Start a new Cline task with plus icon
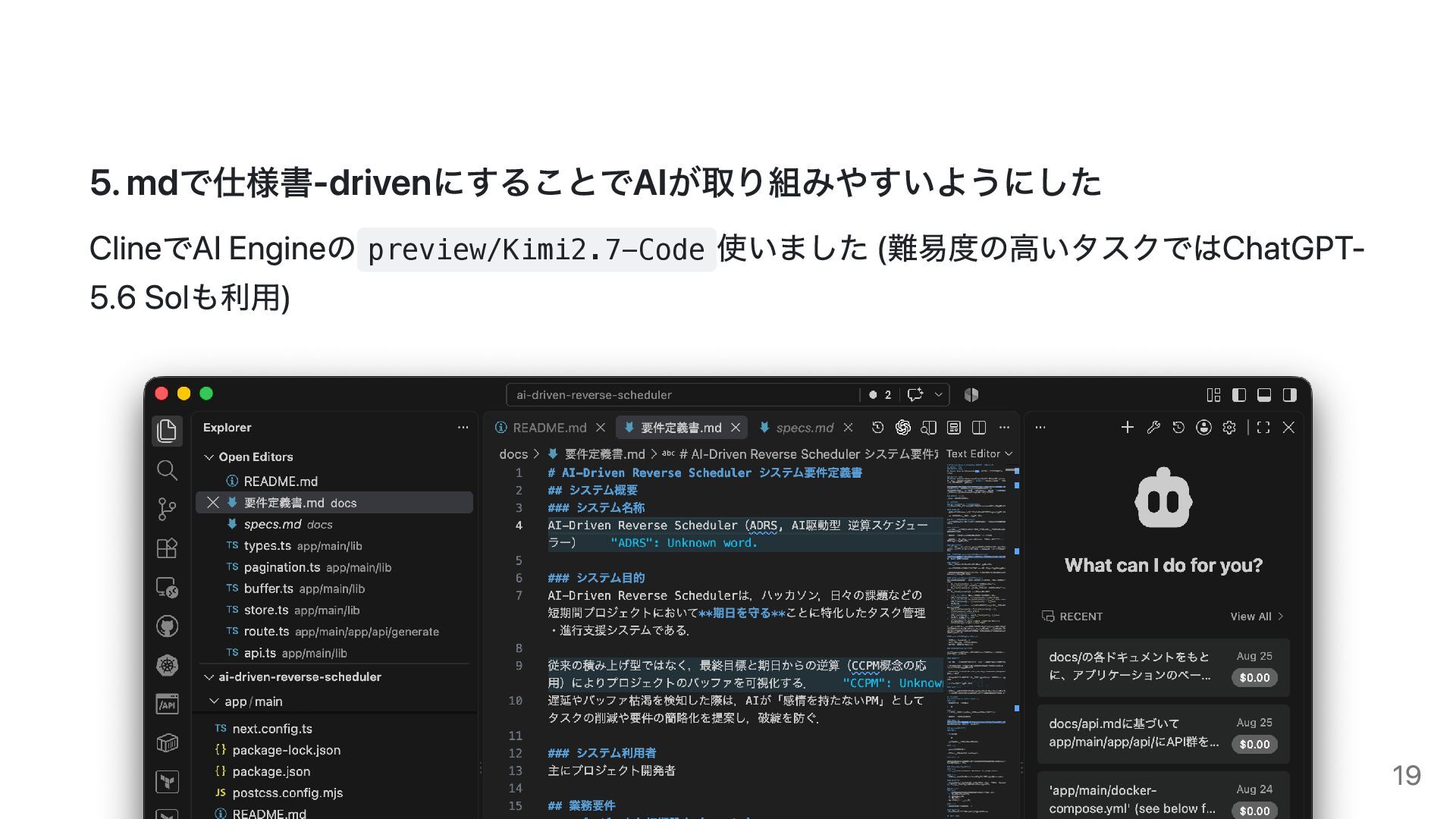 (x=1128, y=428)
